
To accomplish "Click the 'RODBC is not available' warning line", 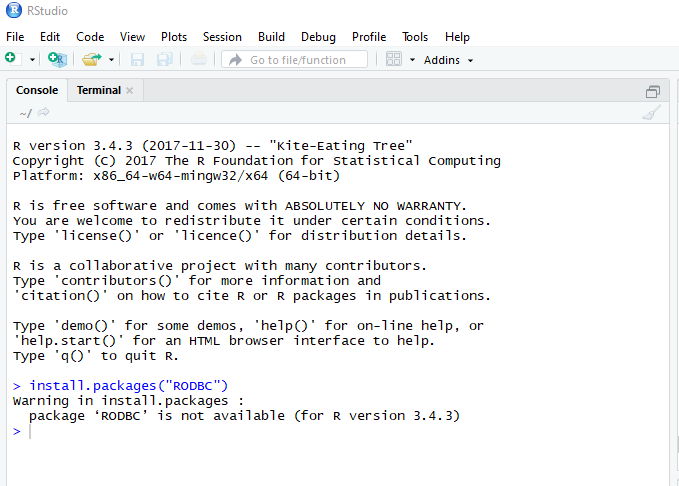I will tap(244, 416).
